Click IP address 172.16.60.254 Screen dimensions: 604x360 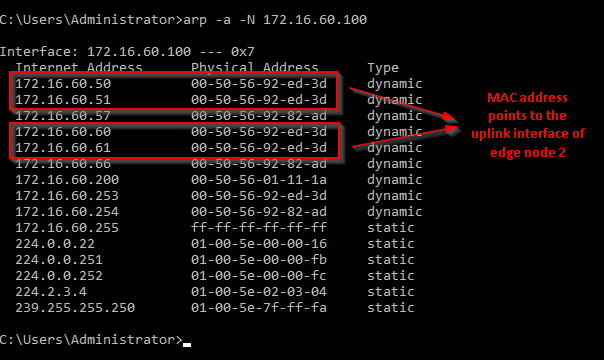(67, 211)
